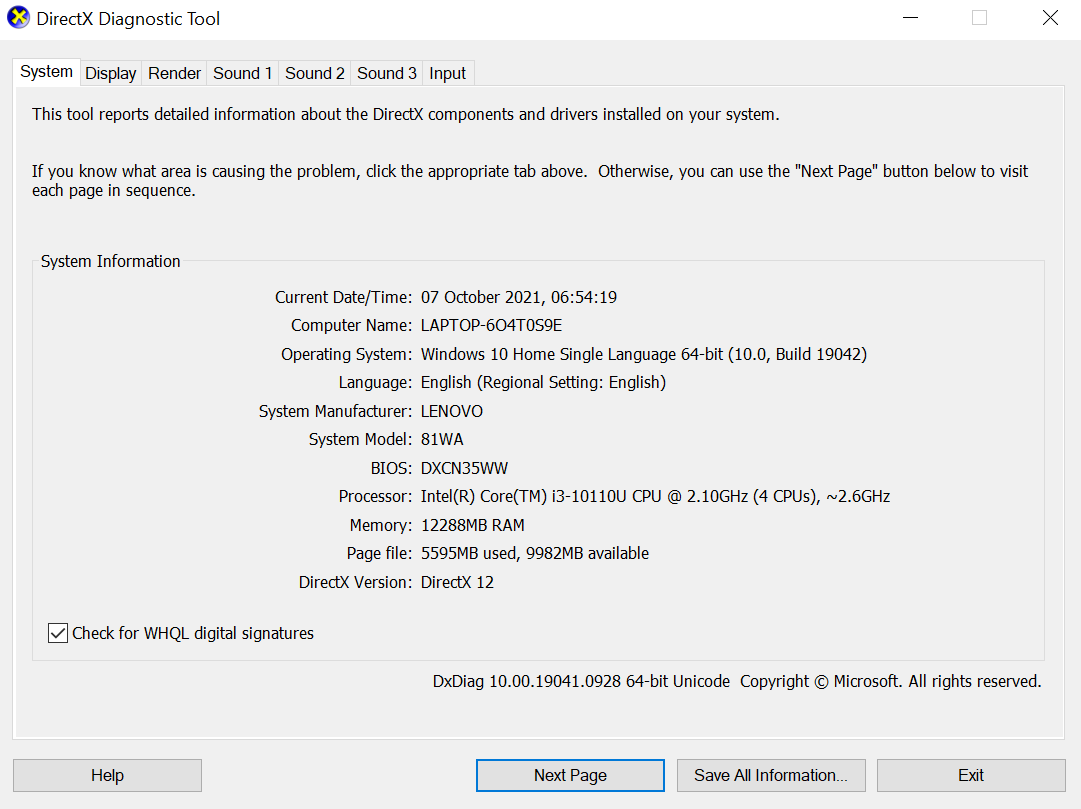This screenshot has width=1081, height=809.
Task: Switch to the Sound 2 tab
Action: point(314,73)
